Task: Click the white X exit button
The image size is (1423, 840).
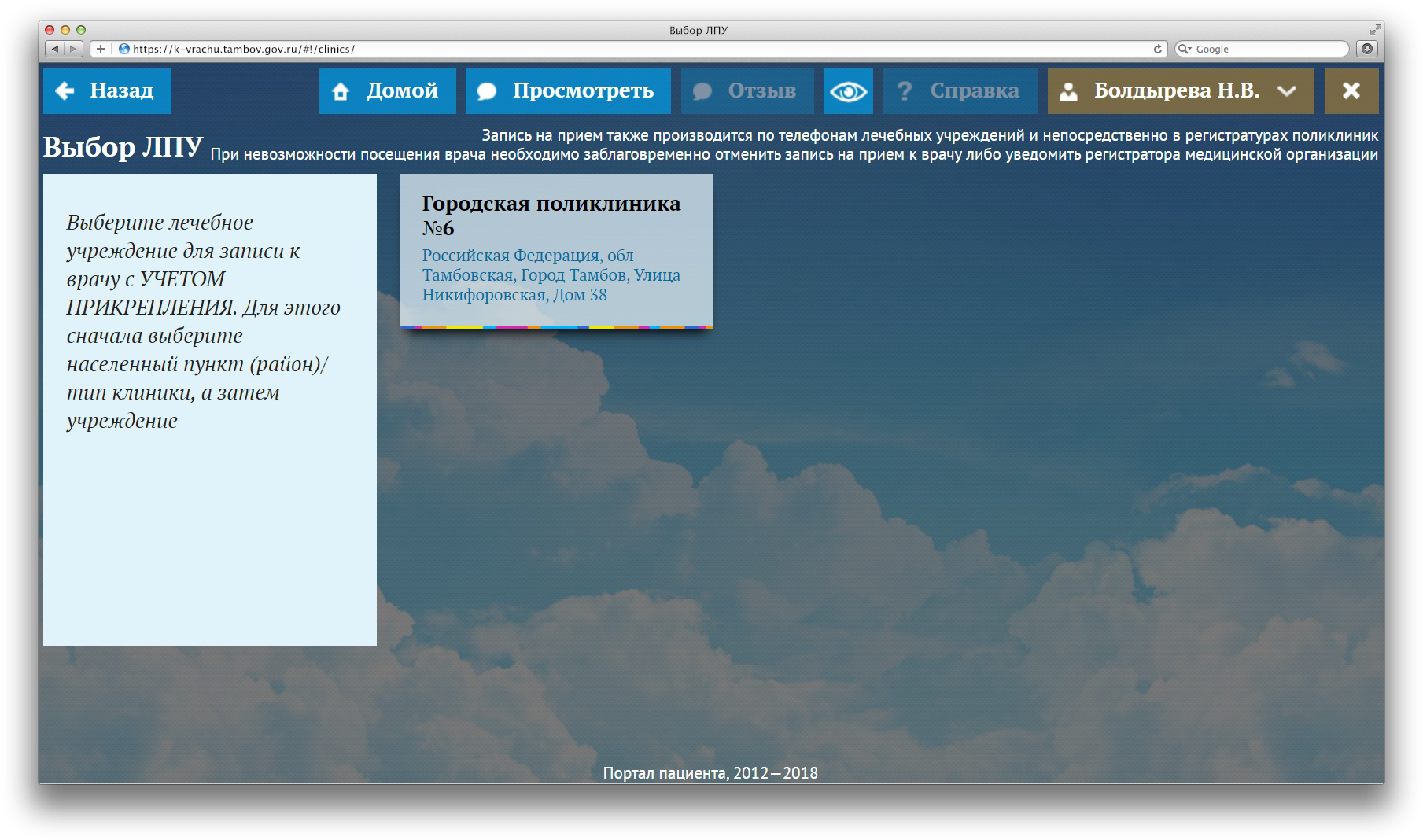Action: (1351, 91)
